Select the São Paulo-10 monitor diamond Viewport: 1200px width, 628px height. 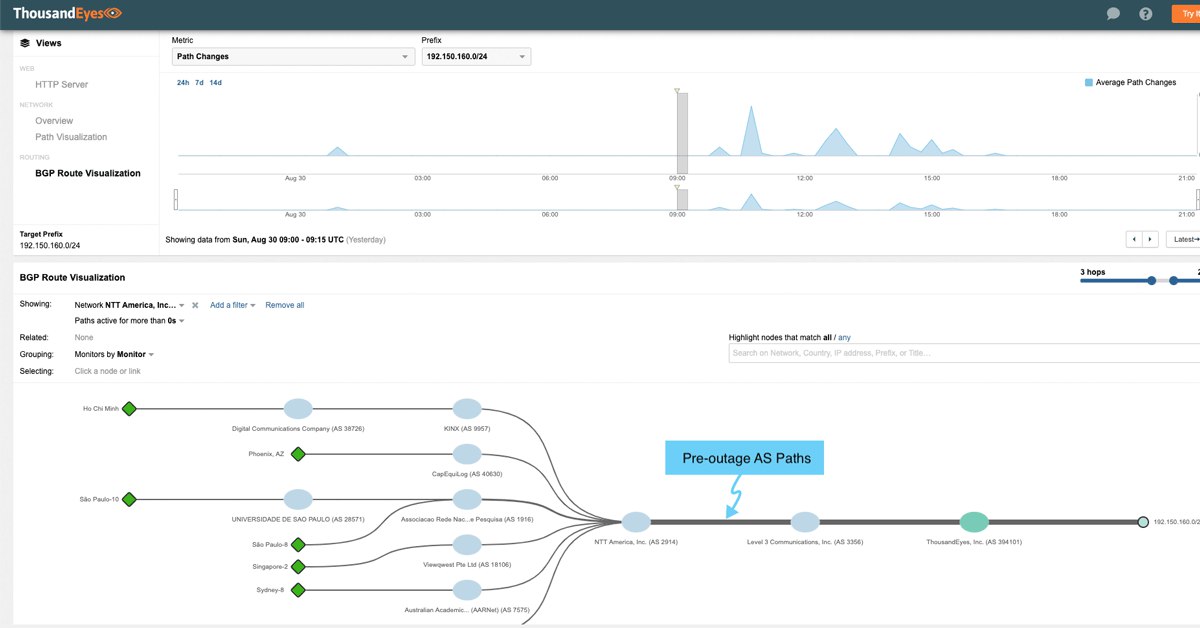pyautogui.click(x=128, y=499)
